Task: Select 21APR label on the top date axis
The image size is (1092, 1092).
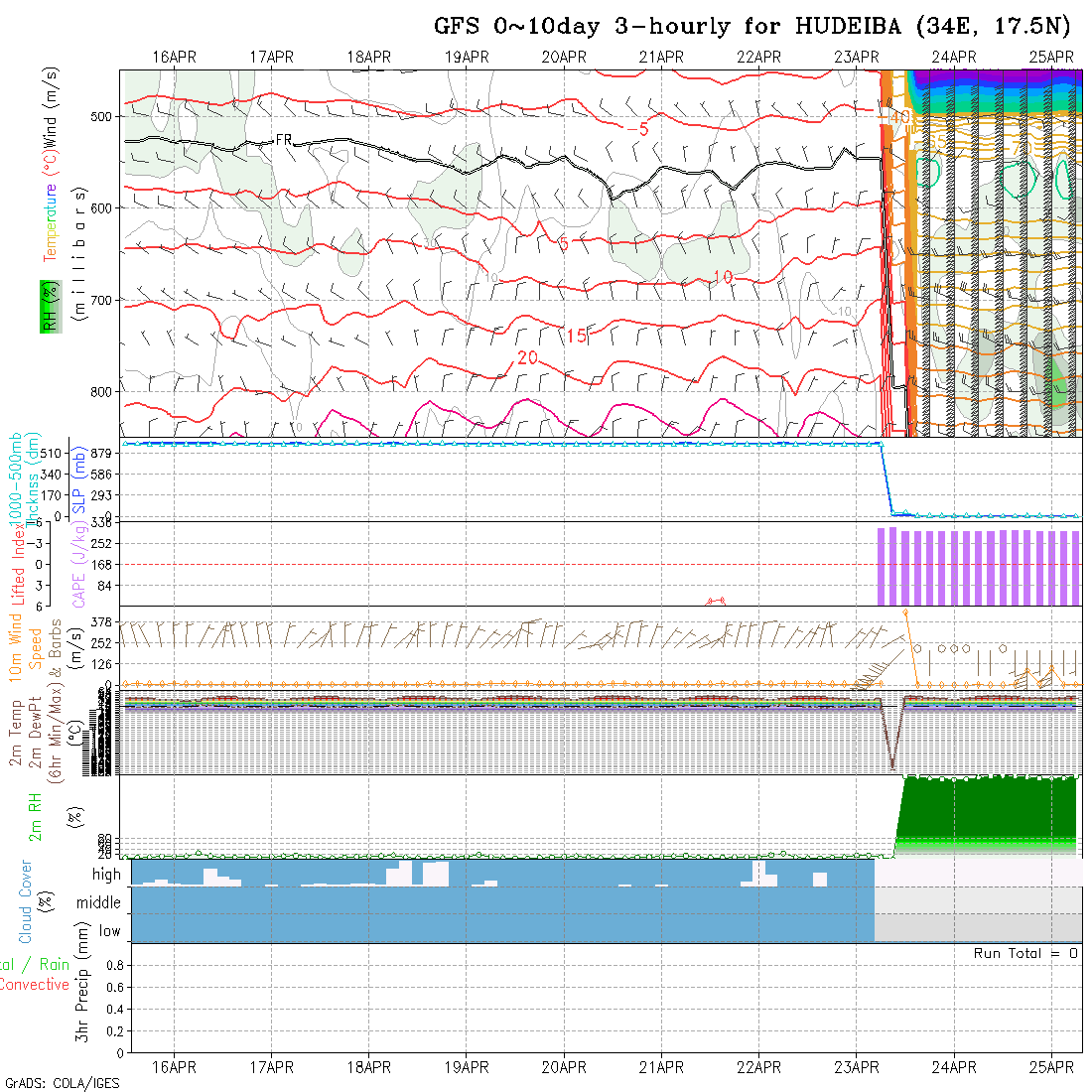Action: (661, 58)
